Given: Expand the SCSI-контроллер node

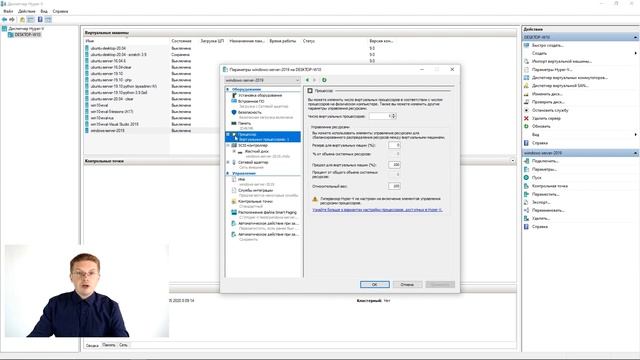Looking at the screenshot, I should [x=228, y=145].
